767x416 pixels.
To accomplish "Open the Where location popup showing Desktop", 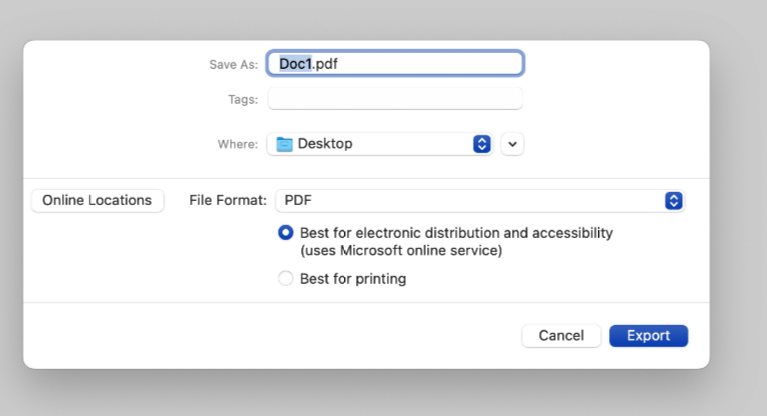I will click(380, 144).
